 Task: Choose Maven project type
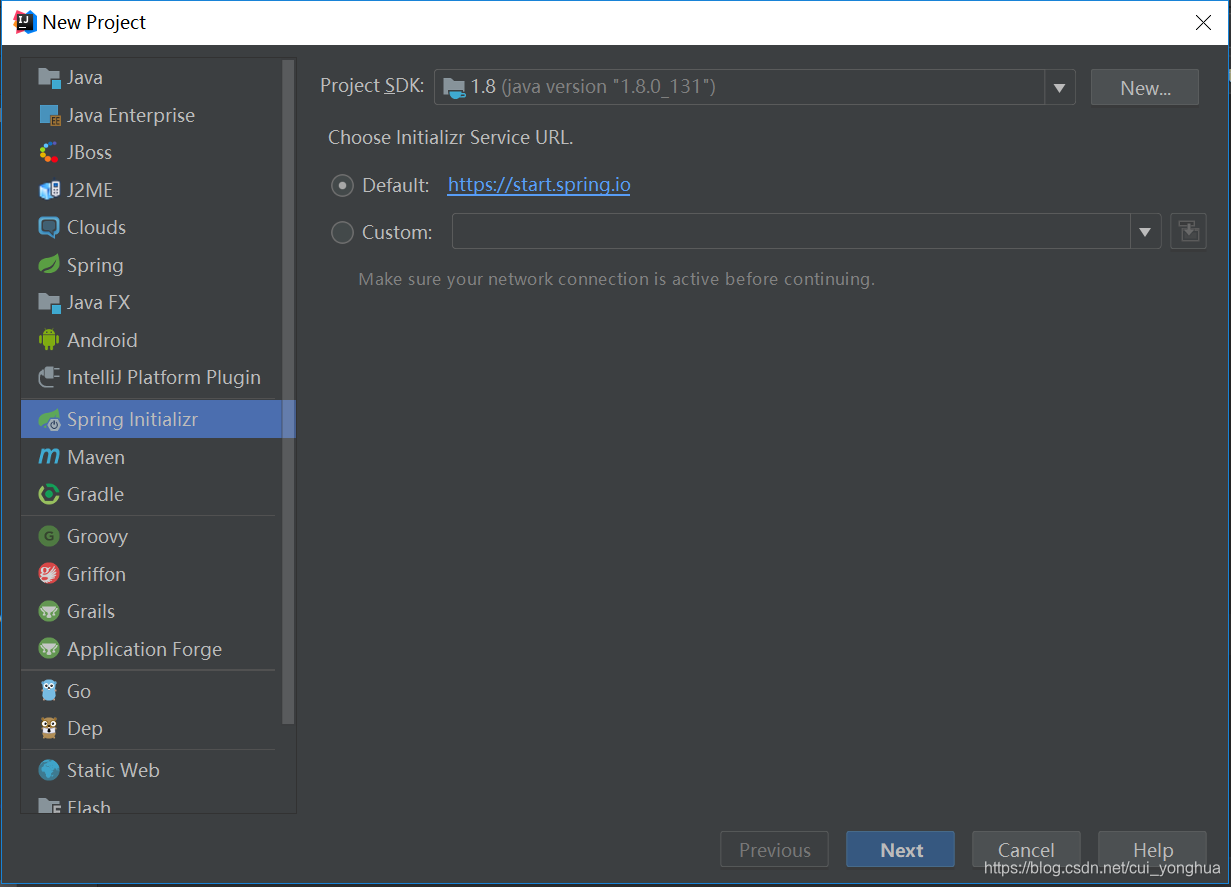pyautogui.click(x=151, y=457)
